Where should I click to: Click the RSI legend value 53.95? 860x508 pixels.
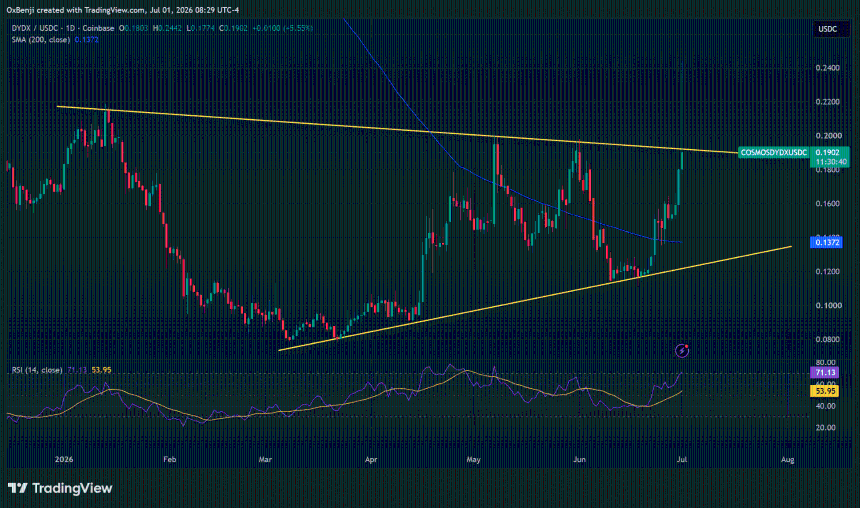pos(101,370)
